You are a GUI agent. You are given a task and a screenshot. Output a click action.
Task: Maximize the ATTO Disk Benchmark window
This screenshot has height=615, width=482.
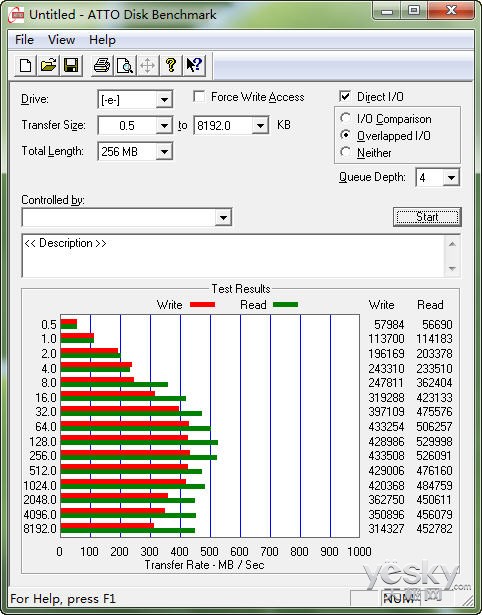[x=414, y=11]
